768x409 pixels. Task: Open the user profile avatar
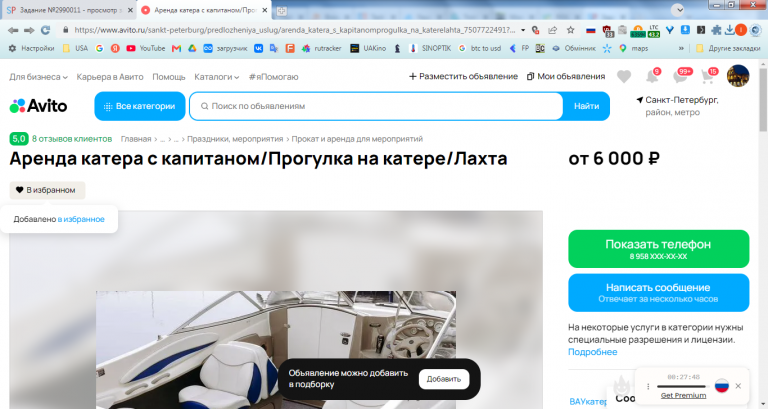(738, 76)
